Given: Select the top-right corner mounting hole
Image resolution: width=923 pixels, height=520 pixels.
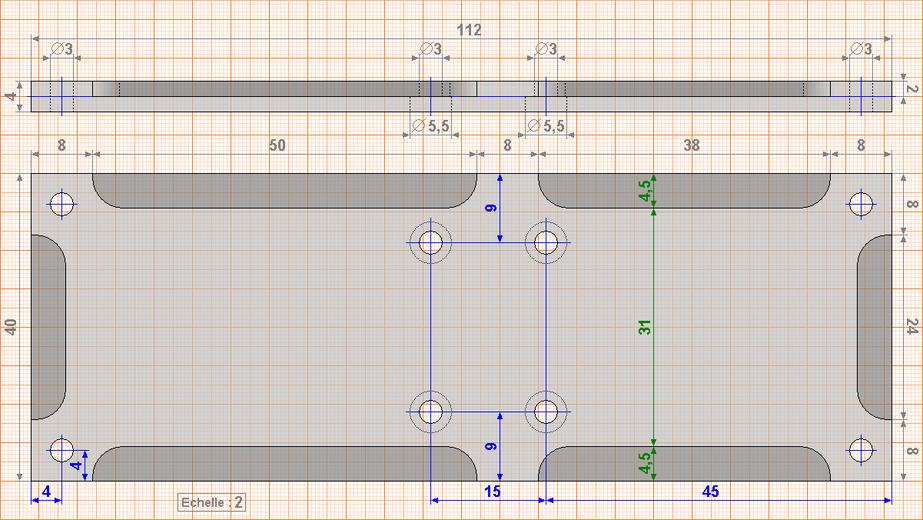Looking at the screenshot, I should [x=860, y=204].
